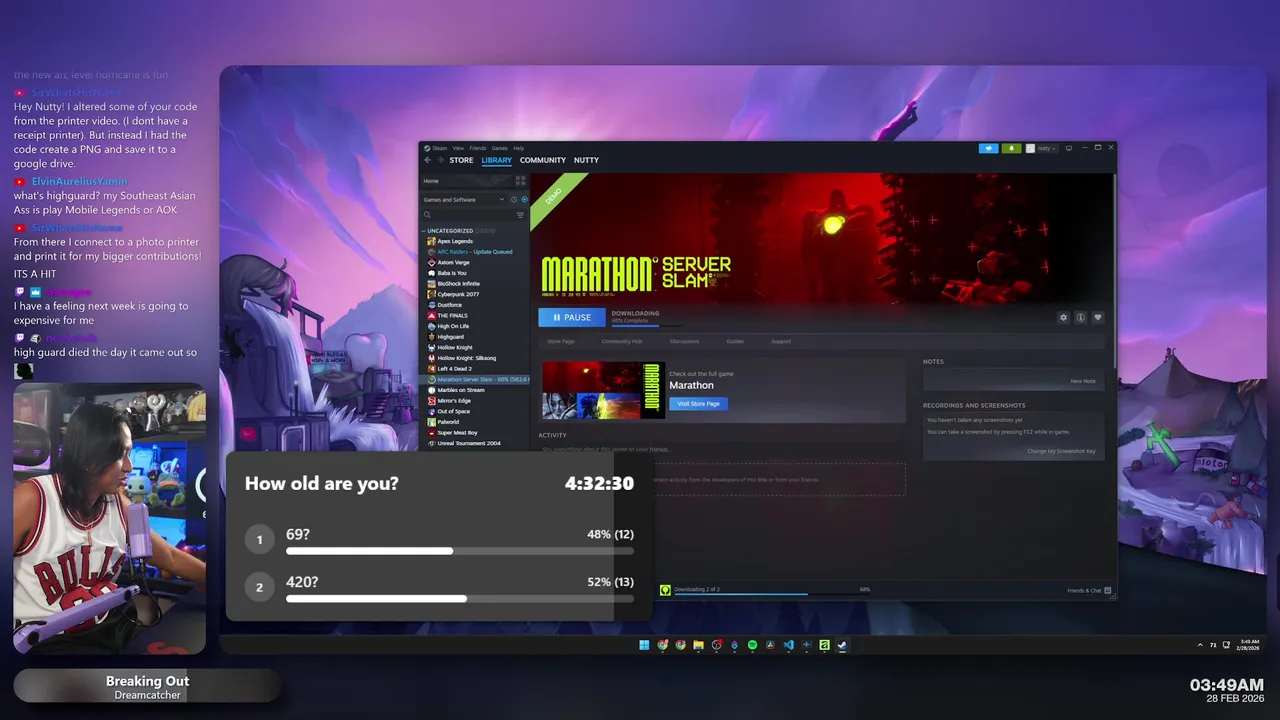The image size is (1280, 720).
Task: Go back with Steam's back arrow
Action: click(427, 160)
